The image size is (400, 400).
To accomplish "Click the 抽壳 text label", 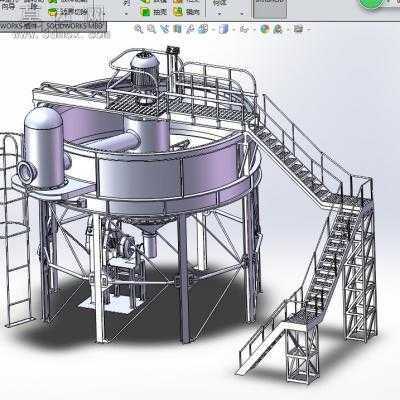I will 160,12.
